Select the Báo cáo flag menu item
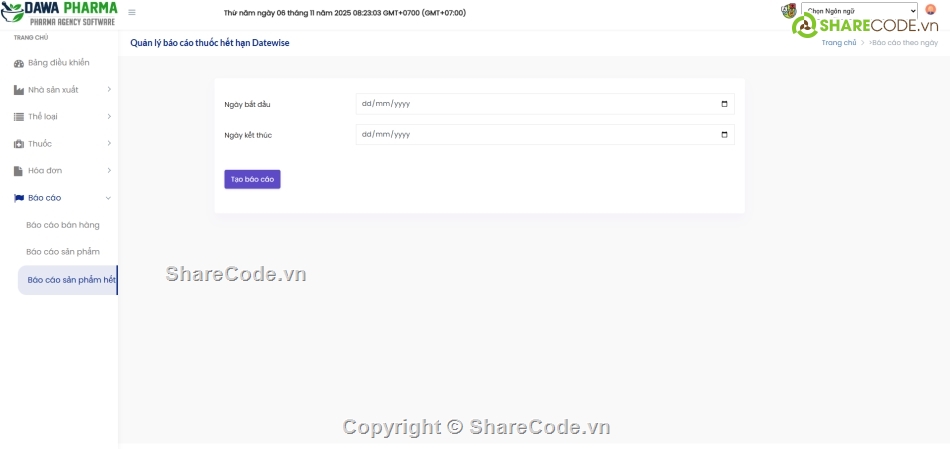 pyautogui.click(x=44, y=198)
